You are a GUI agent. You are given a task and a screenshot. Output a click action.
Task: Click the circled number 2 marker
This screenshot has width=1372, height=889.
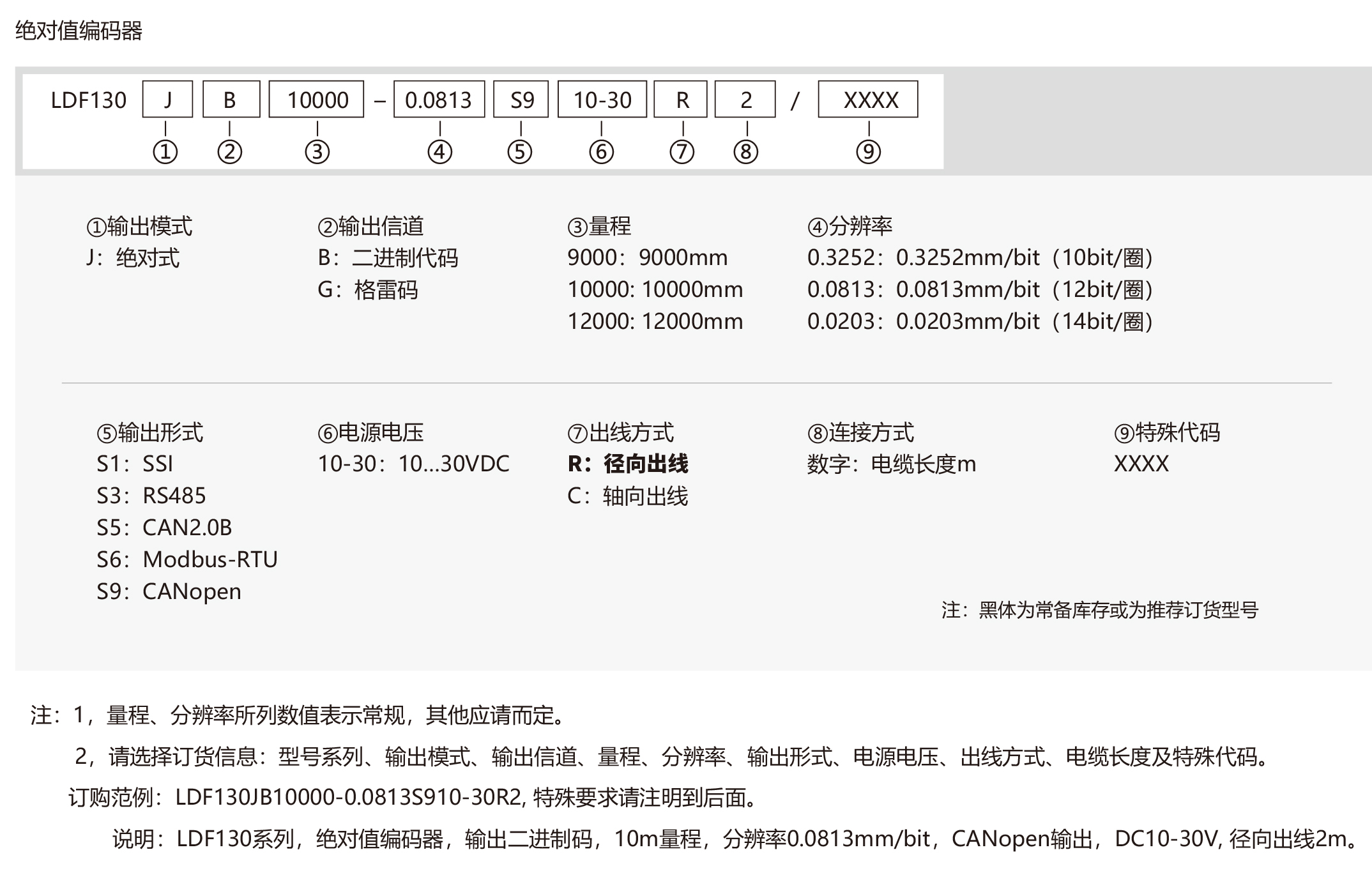click(x=230, y=152)
